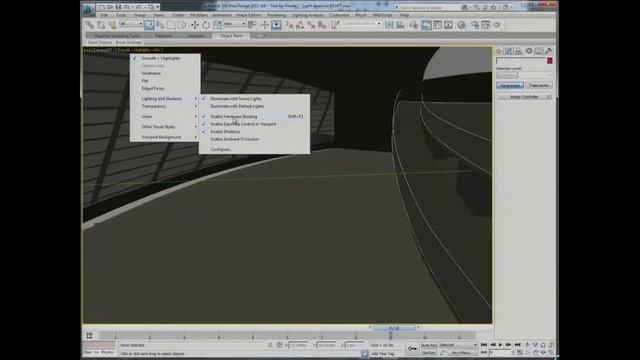Click the object color swatch
Screen dimensions: 640x360
tap(550, 61)
